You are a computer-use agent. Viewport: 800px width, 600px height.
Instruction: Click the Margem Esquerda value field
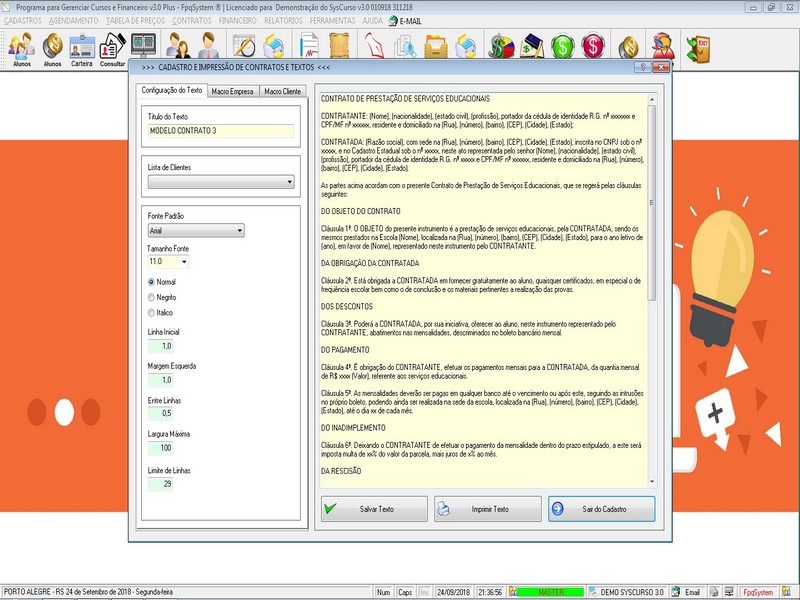point(160,380)
